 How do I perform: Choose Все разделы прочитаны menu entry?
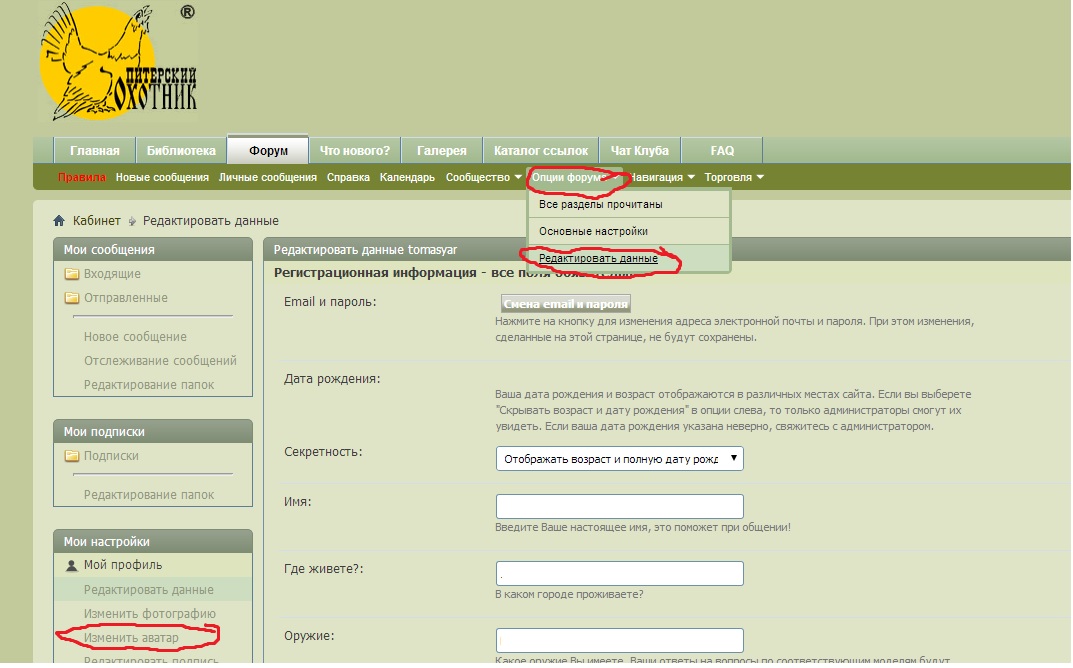click(x=600, y=204)
